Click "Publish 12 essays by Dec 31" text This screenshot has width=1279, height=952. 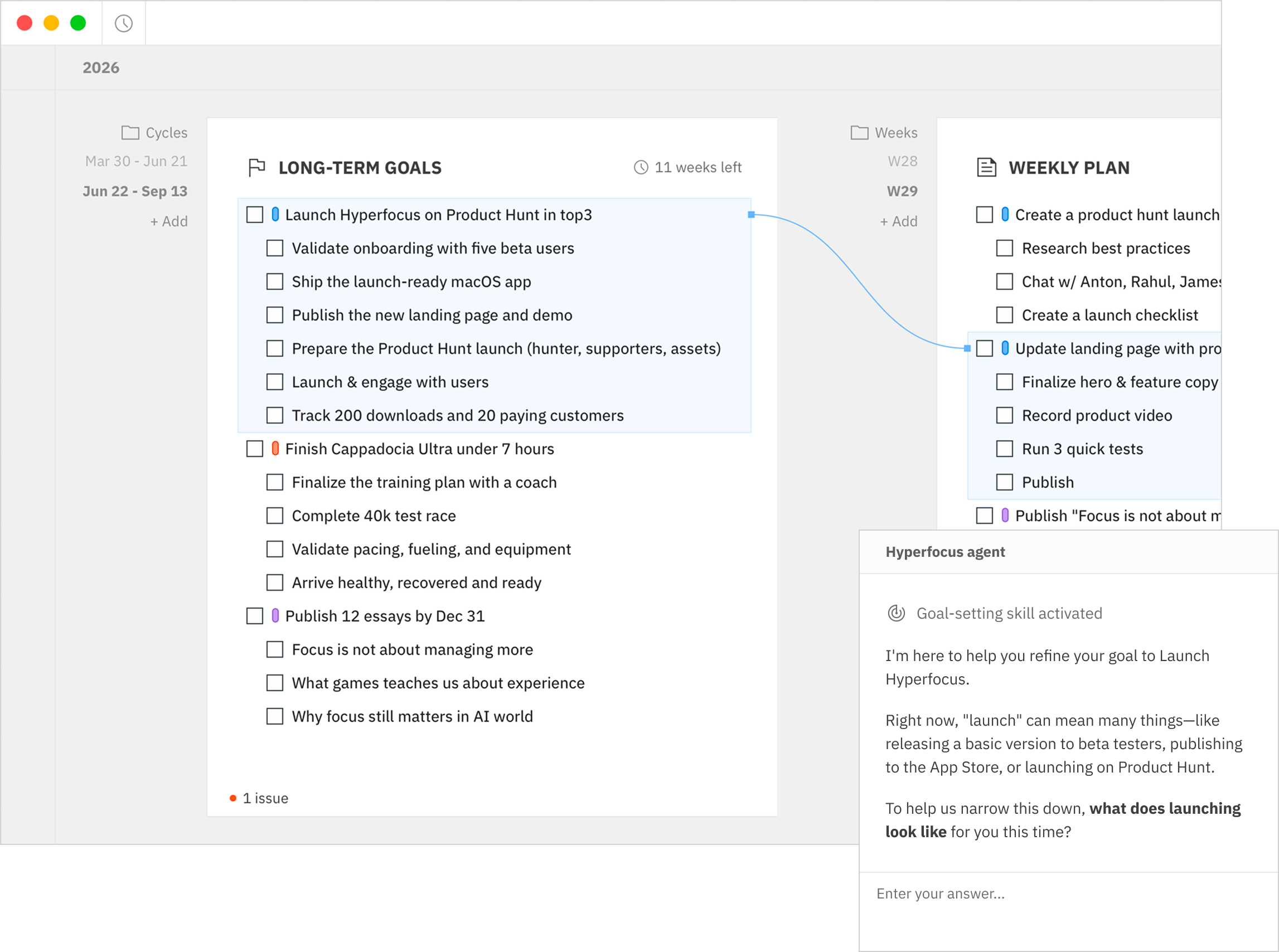385,615
